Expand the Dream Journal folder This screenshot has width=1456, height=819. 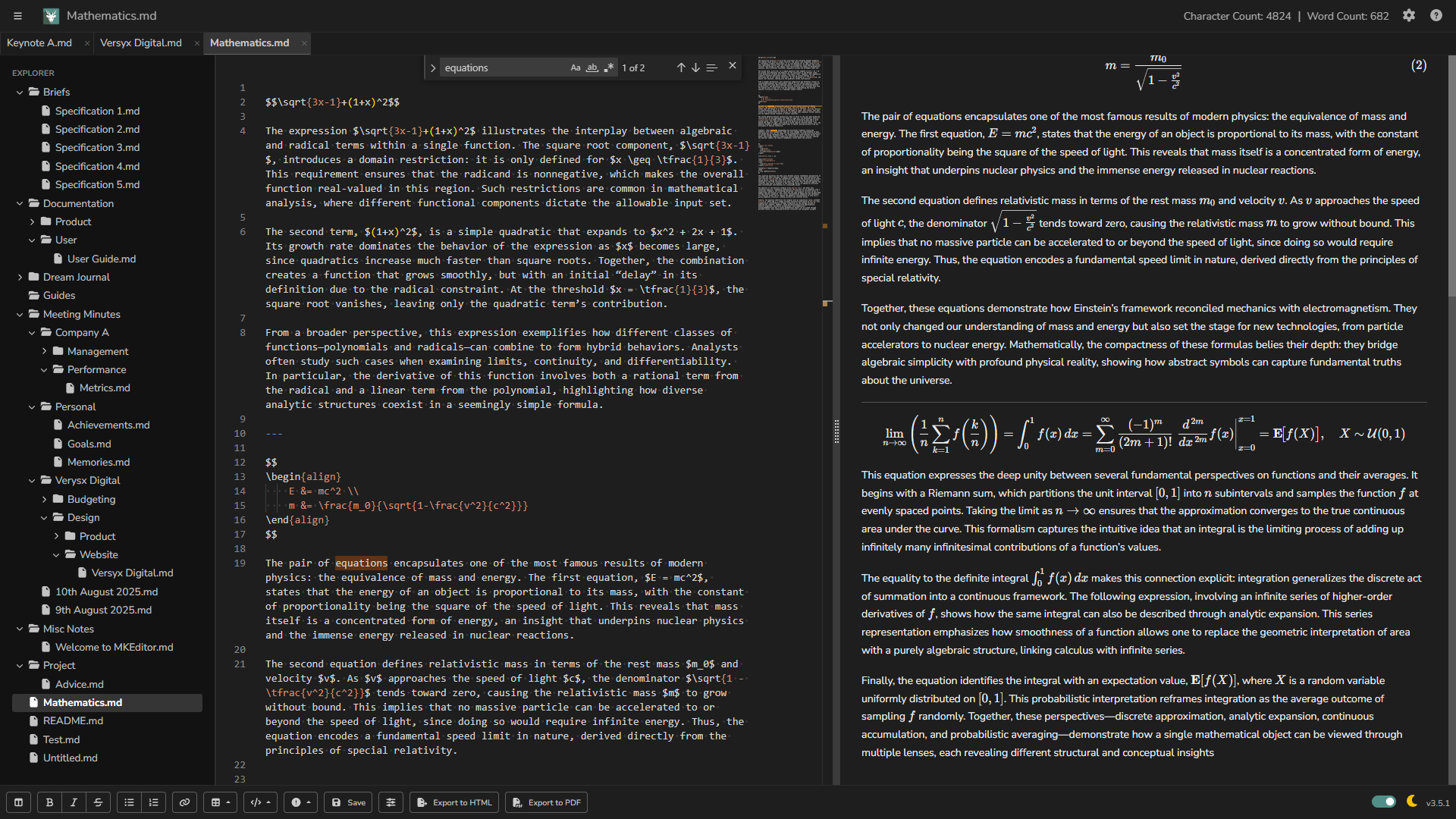[x=20, y=277]
